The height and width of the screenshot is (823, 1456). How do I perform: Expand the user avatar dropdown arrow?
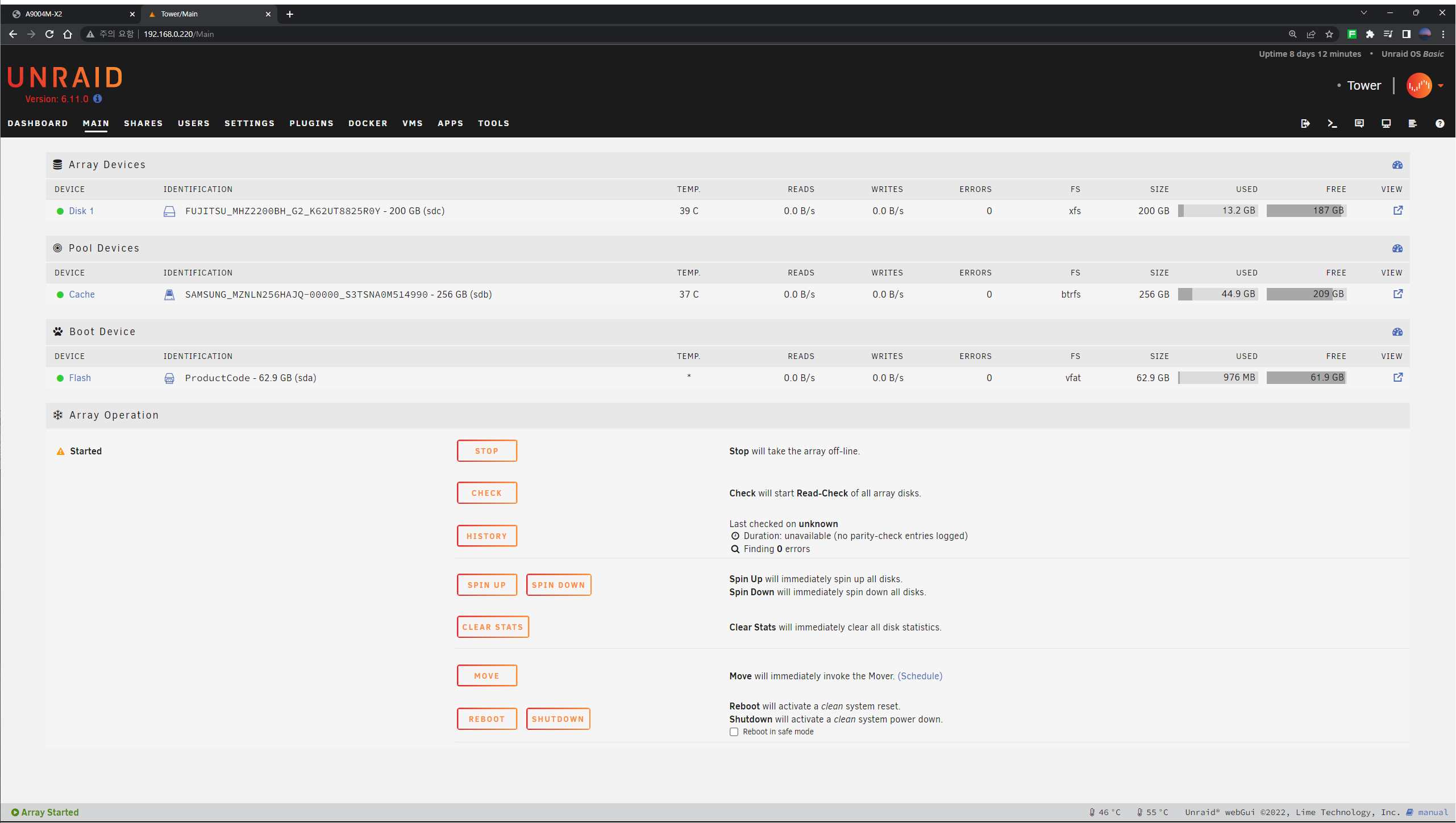[1441, 86]
